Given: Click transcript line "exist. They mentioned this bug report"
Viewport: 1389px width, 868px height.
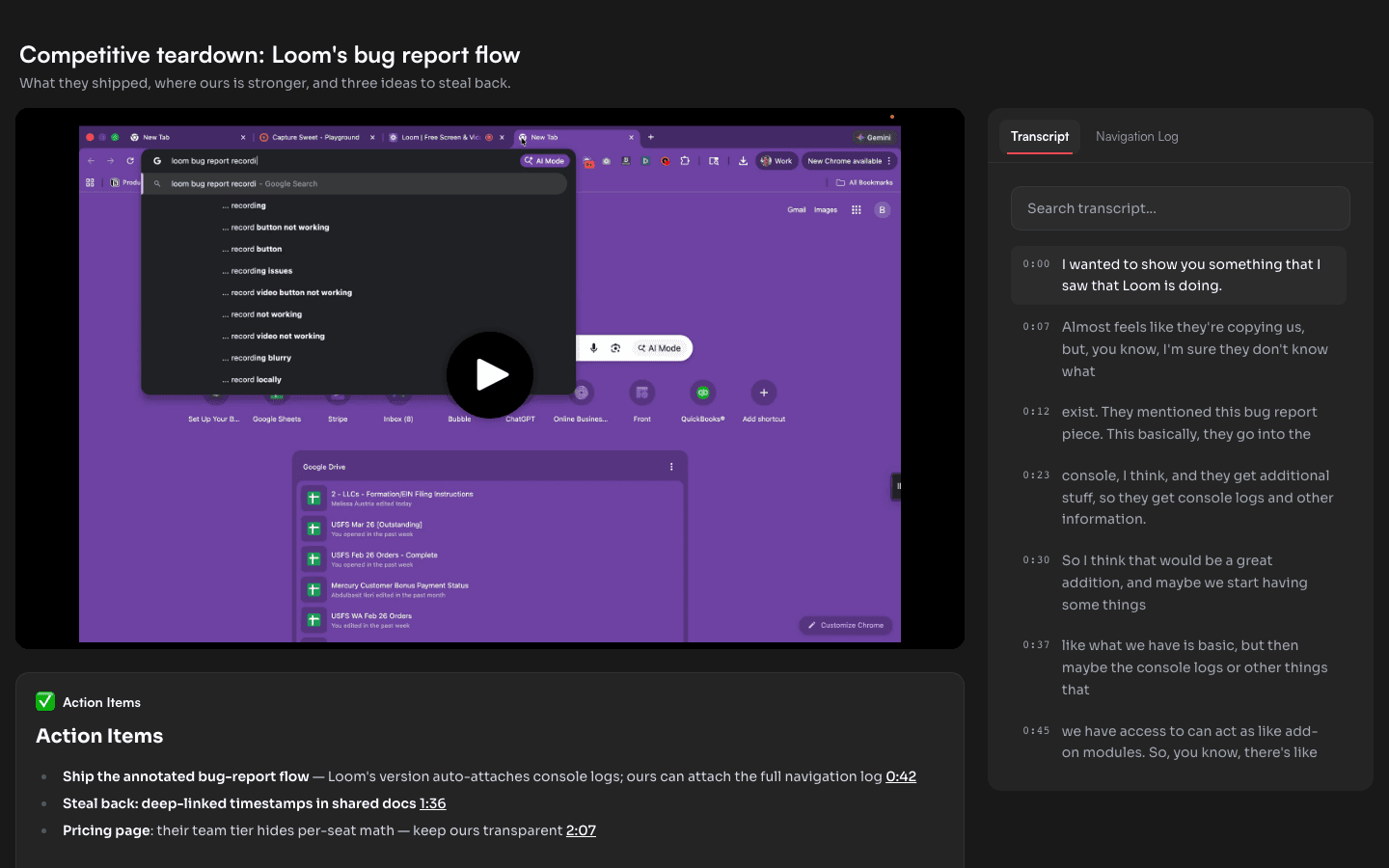Looking at the screenshot, I should pos(1179,422).
